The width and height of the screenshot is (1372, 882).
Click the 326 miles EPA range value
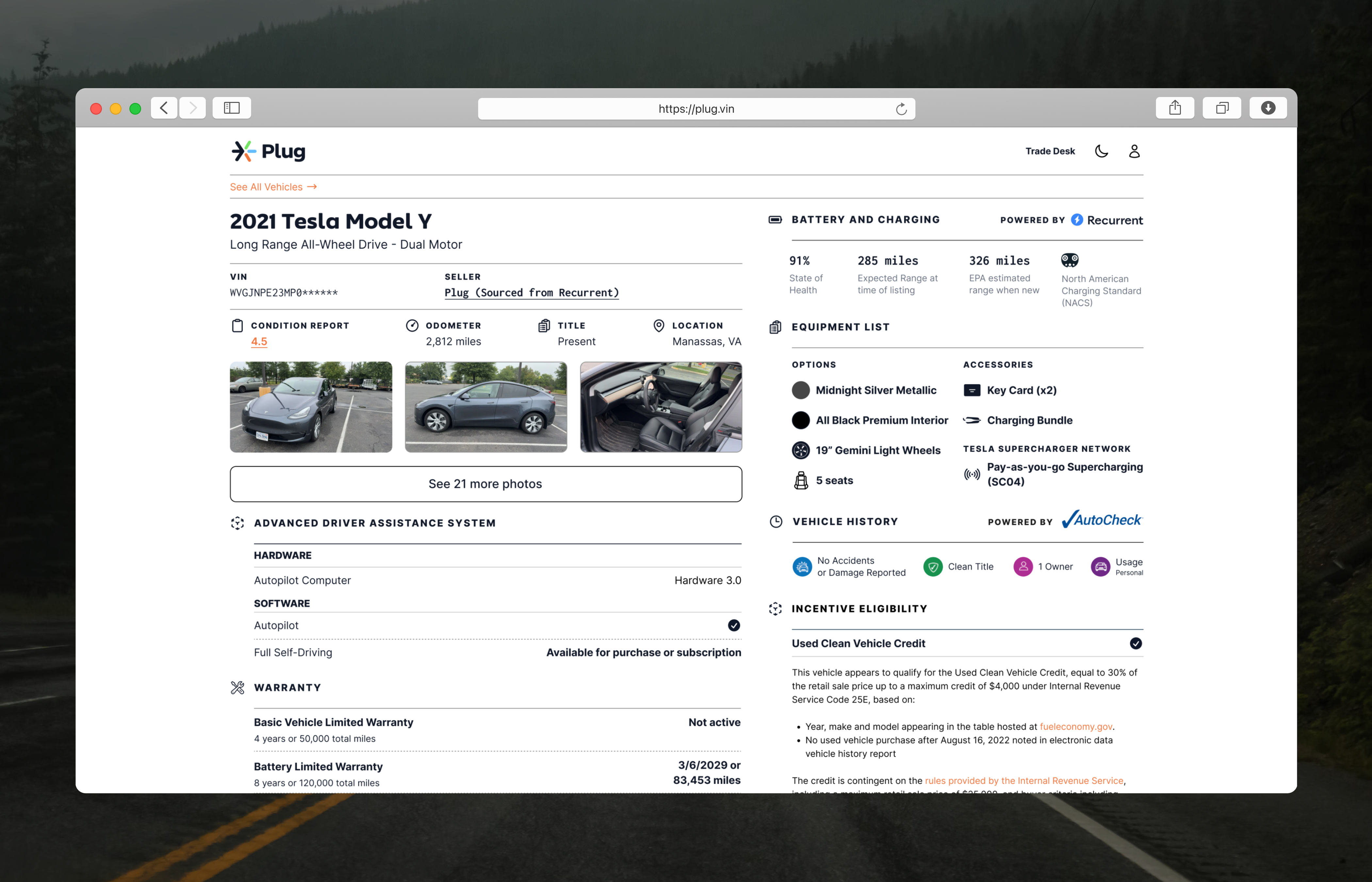(x=999, y=261)
